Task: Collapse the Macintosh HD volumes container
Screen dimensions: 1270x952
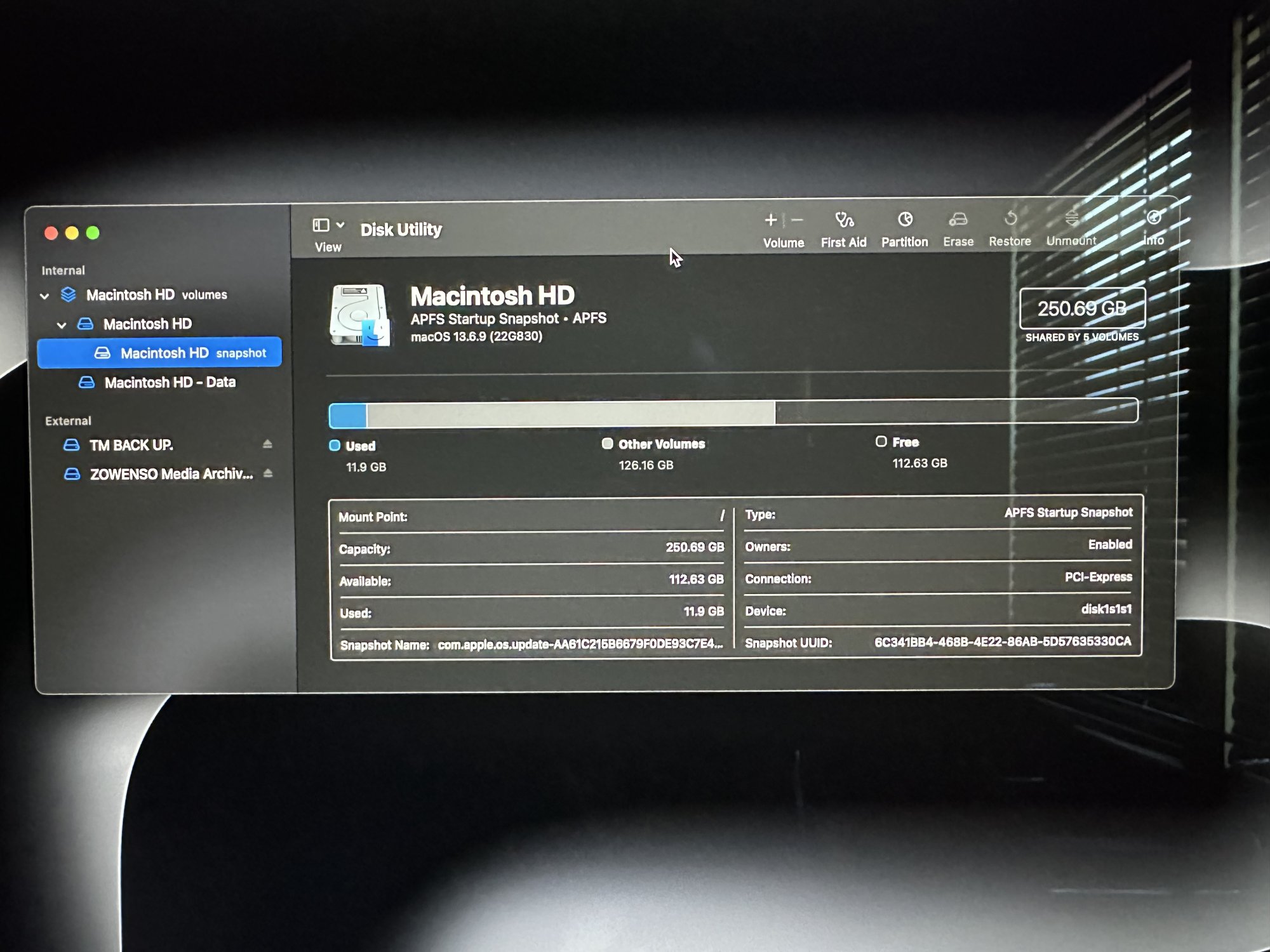Action: 44,296
